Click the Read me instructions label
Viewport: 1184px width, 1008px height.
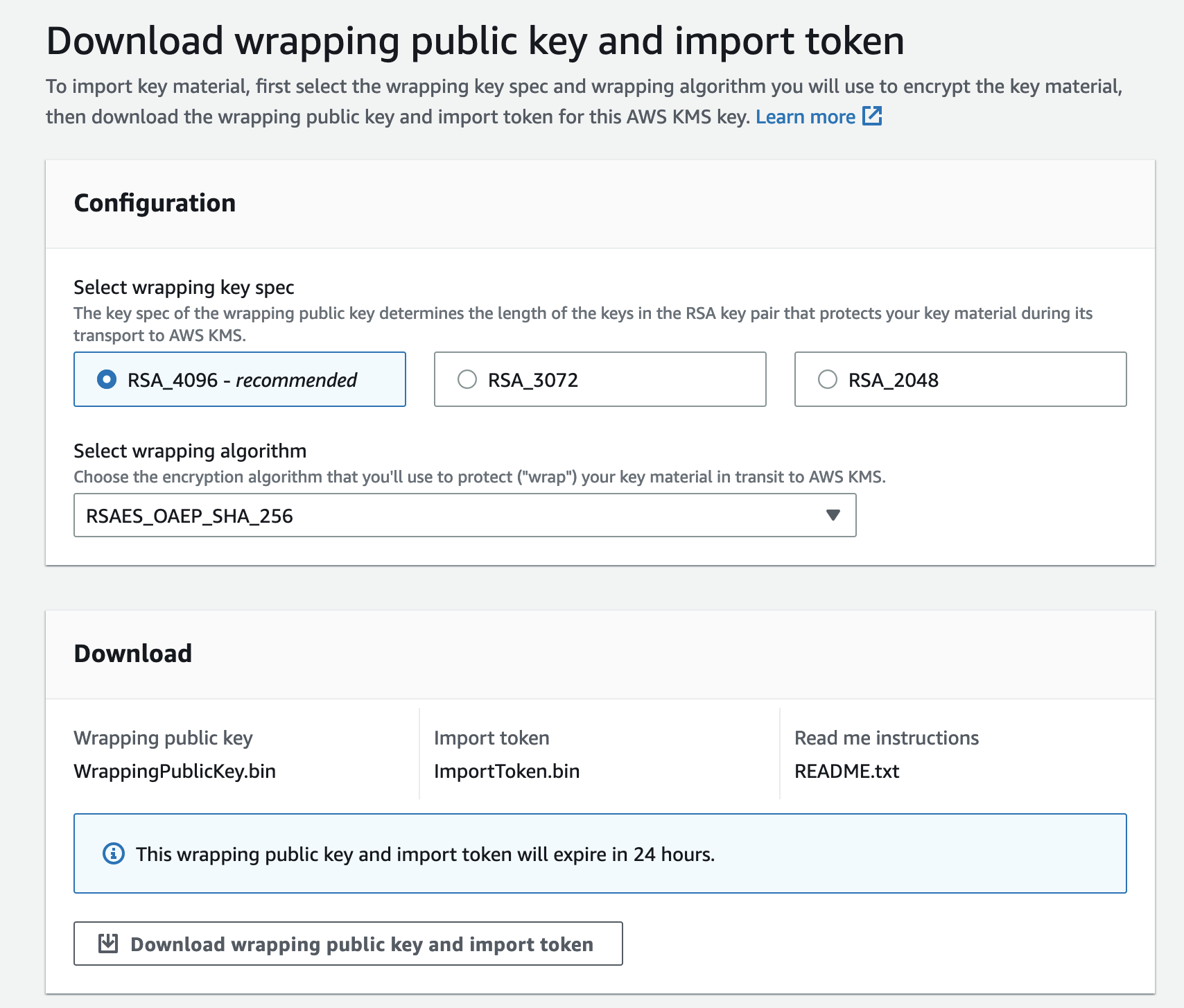tap(886, 738)
